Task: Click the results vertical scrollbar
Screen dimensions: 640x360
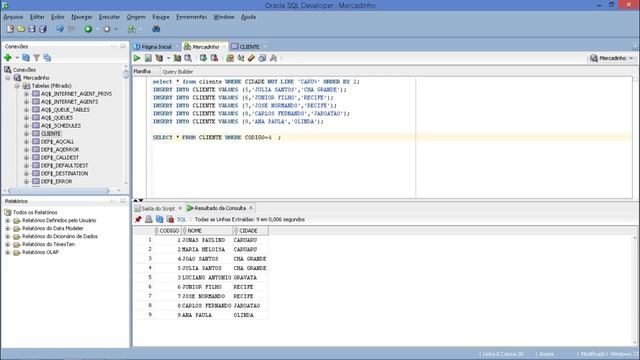Action: tap(635, 290)
